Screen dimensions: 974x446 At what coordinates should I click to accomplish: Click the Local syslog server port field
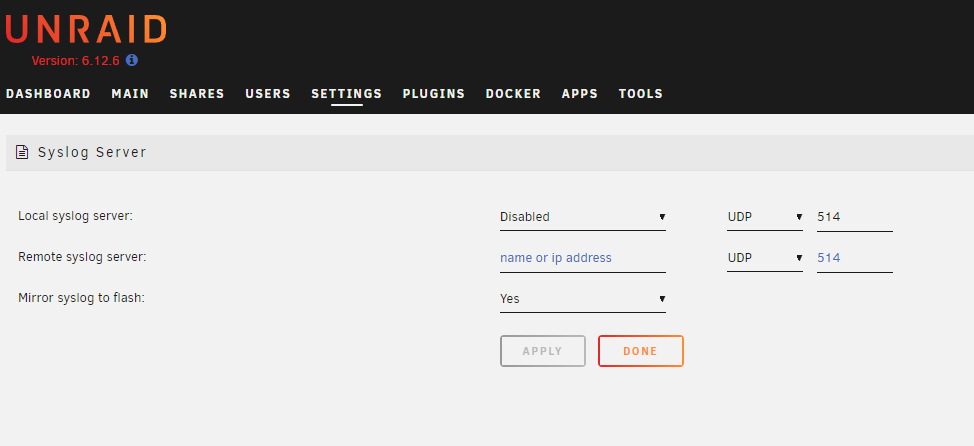click(x=855, y=217)
